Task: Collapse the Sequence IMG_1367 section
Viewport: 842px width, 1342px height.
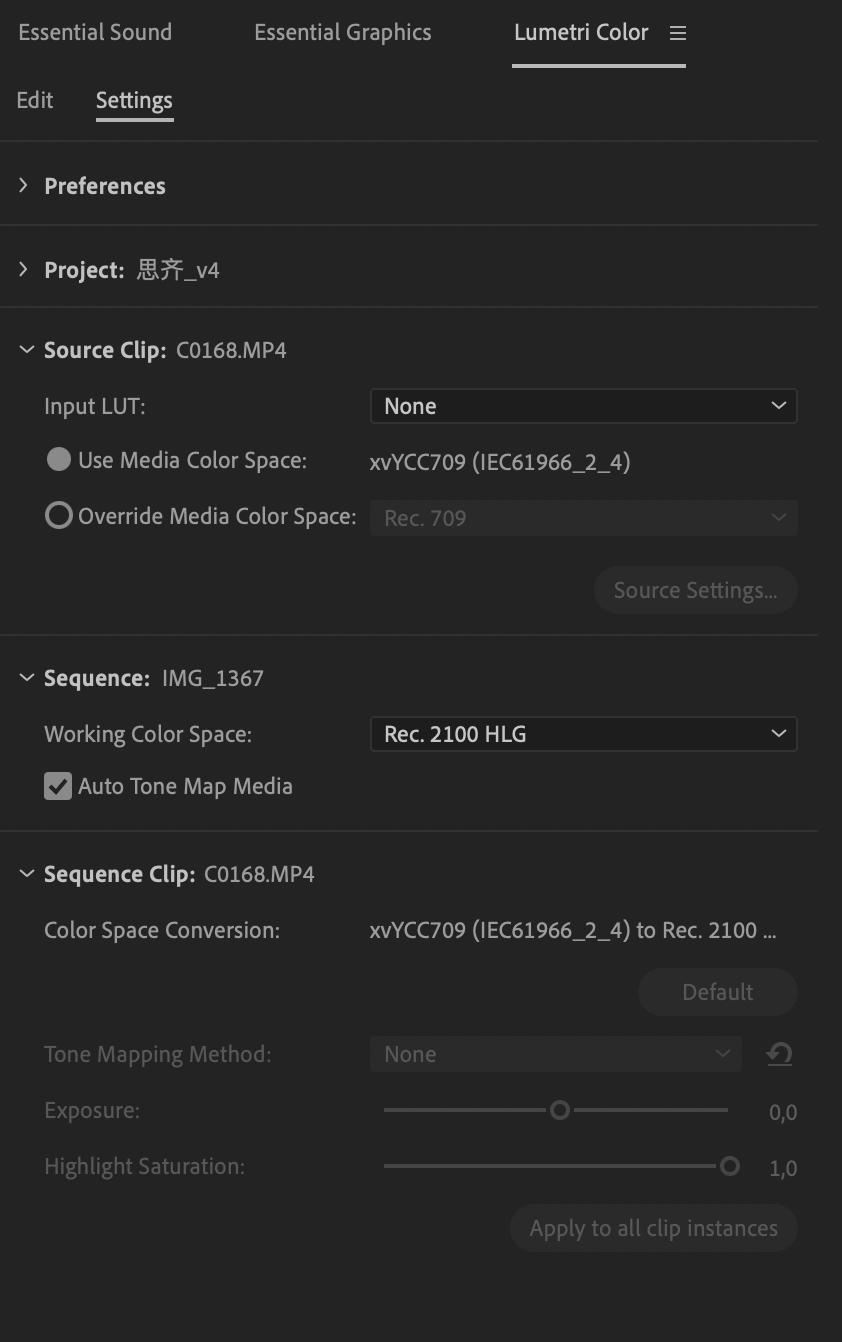Action: [26, 677]
